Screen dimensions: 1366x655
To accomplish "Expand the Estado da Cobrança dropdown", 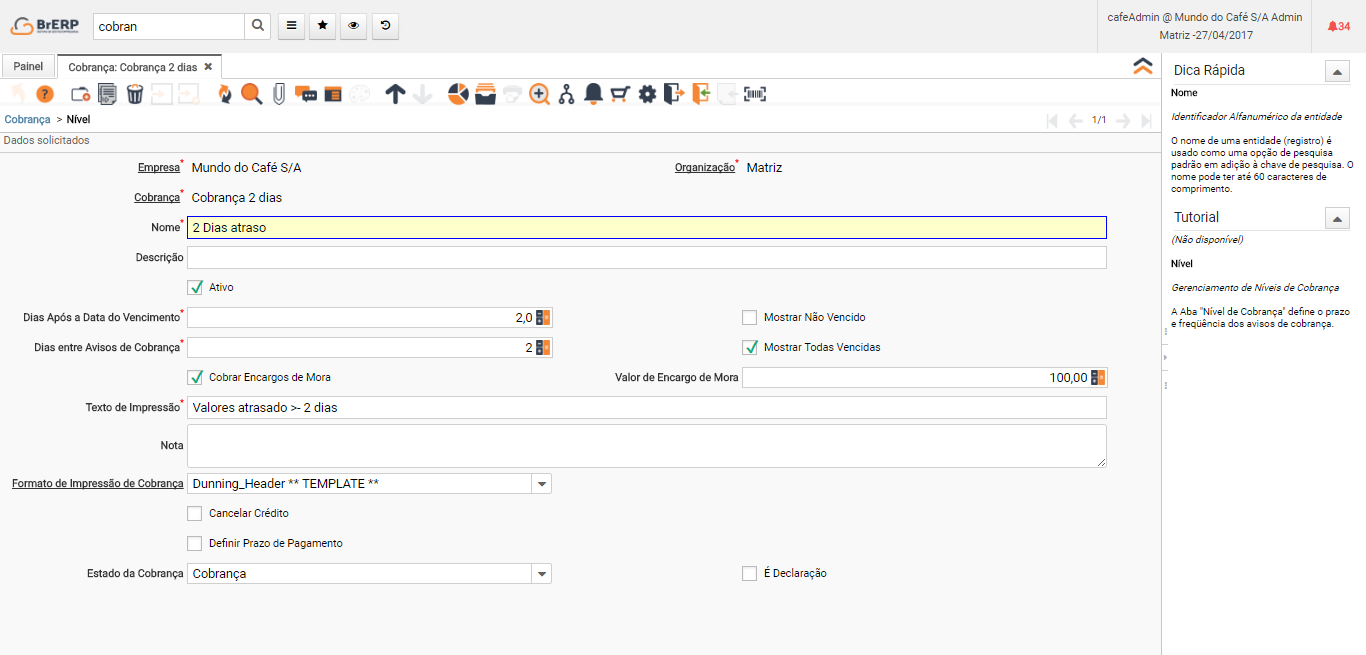I will coord(541,574).
